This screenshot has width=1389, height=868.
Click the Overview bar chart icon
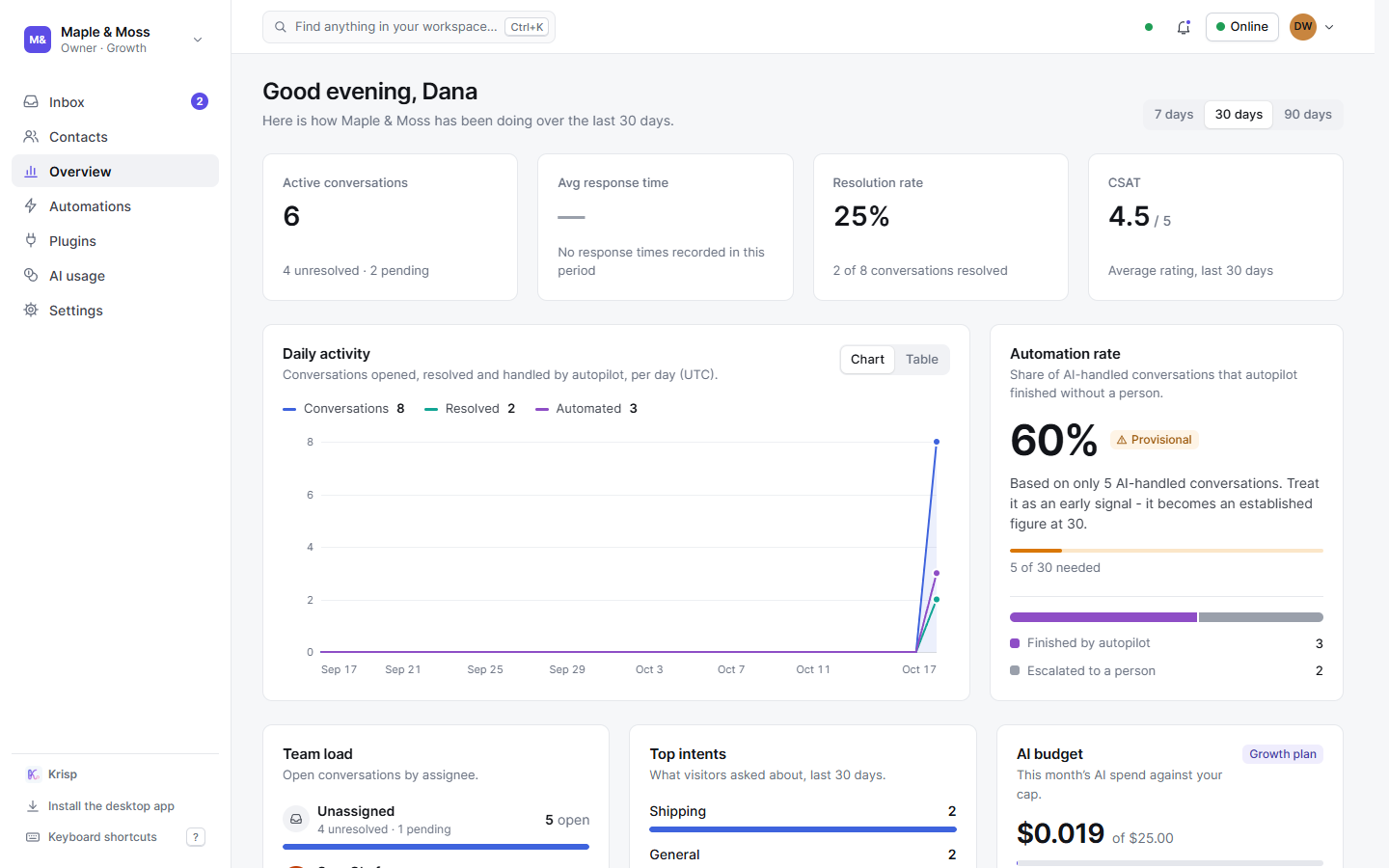(31, 171)
